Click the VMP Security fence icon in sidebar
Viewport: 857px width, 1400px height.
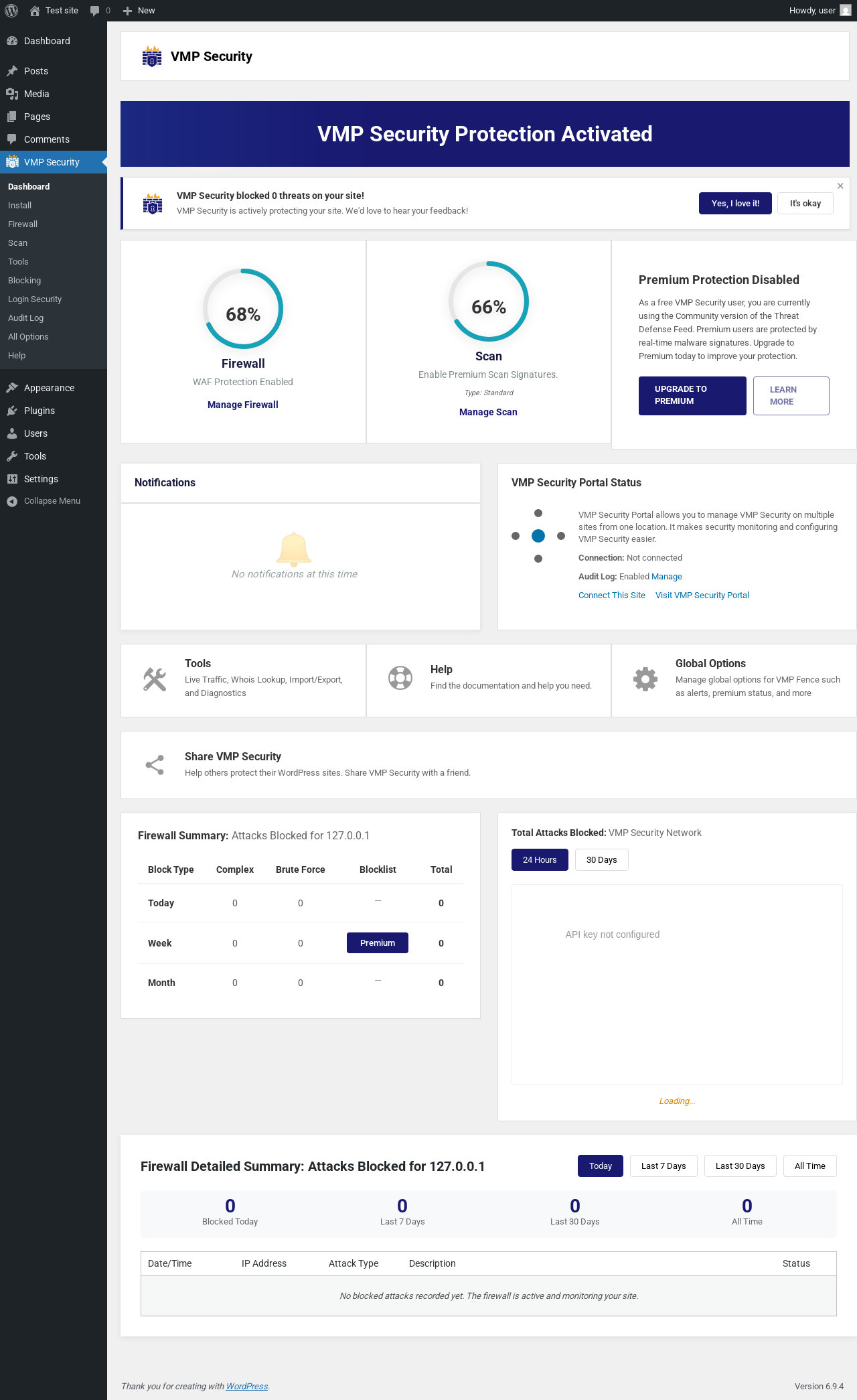tap(12, 162)
